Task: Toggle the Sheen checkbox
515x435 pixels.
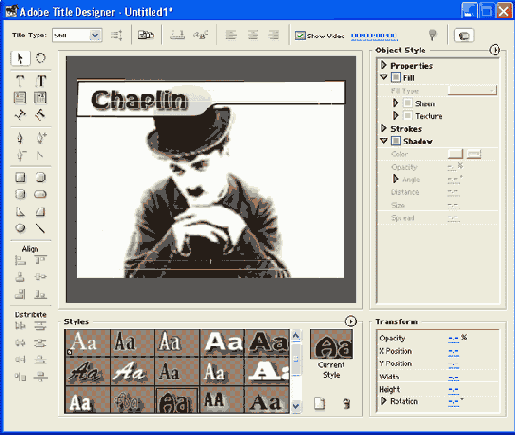Action: click(408, 103)
